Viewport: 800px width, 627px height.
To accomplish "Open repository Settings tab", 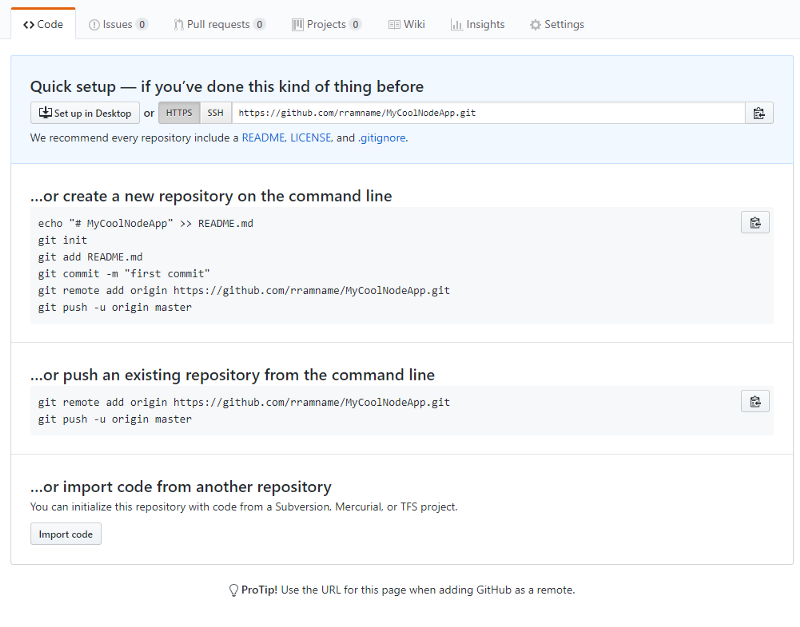I will tap(557, 24).
